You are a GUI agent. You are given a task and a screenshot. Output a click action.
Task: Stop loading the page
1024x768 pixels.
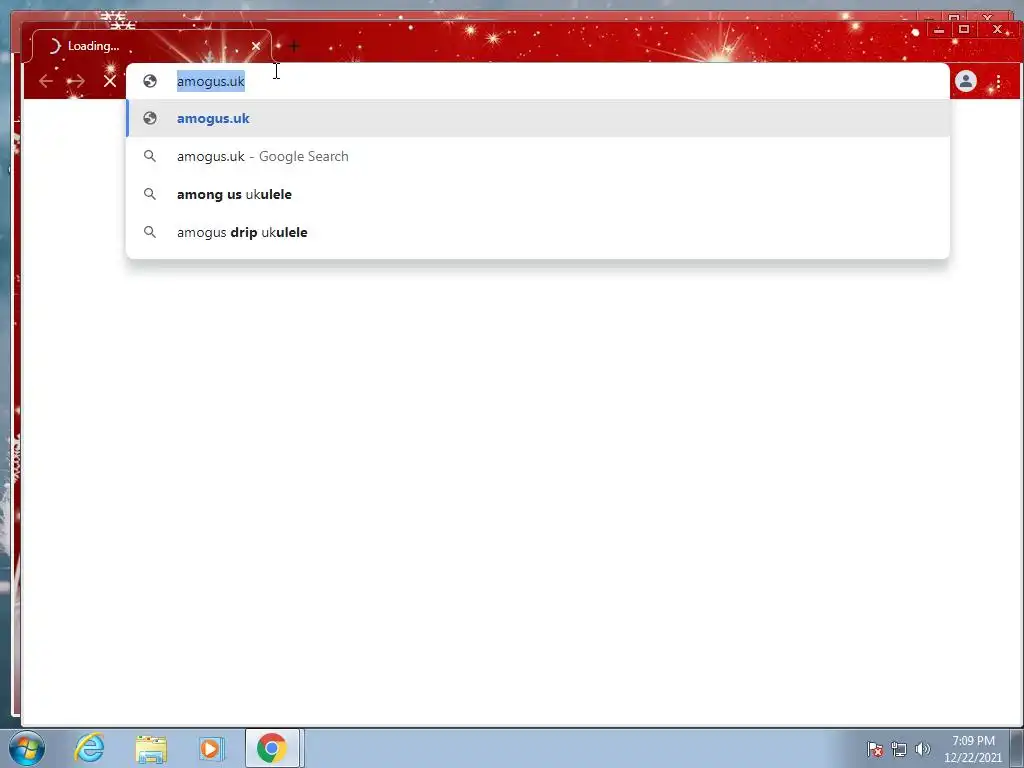(x=110, y=81)
